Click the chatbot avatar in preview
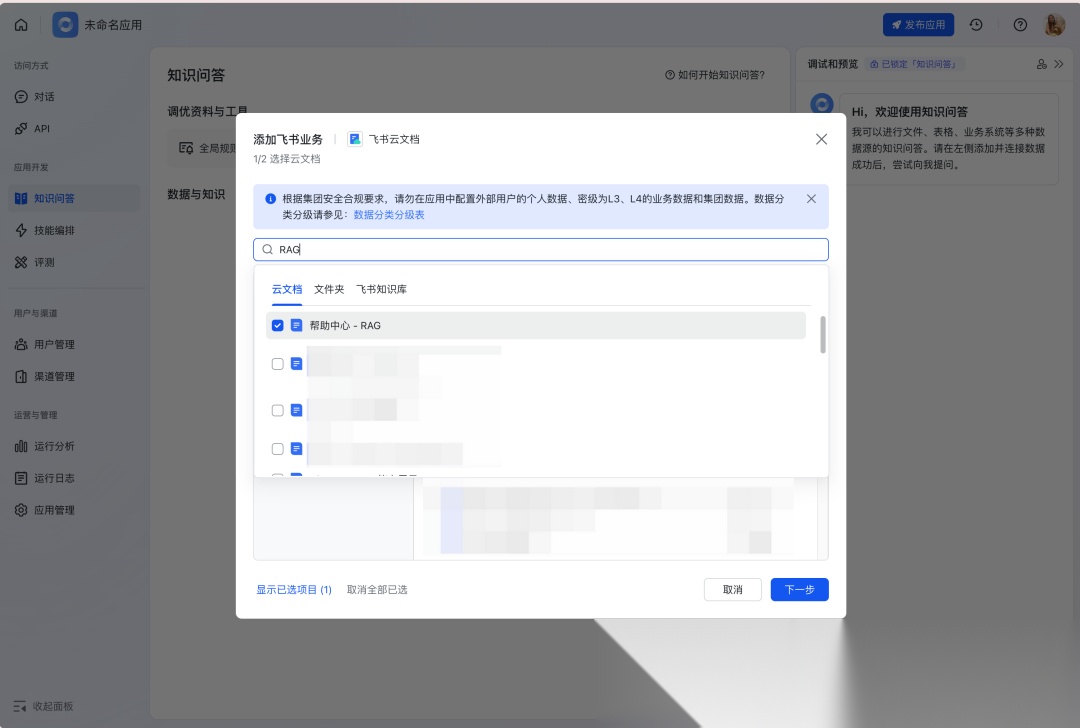This screenshot has height=728, width=1080. tap(822, 104)
